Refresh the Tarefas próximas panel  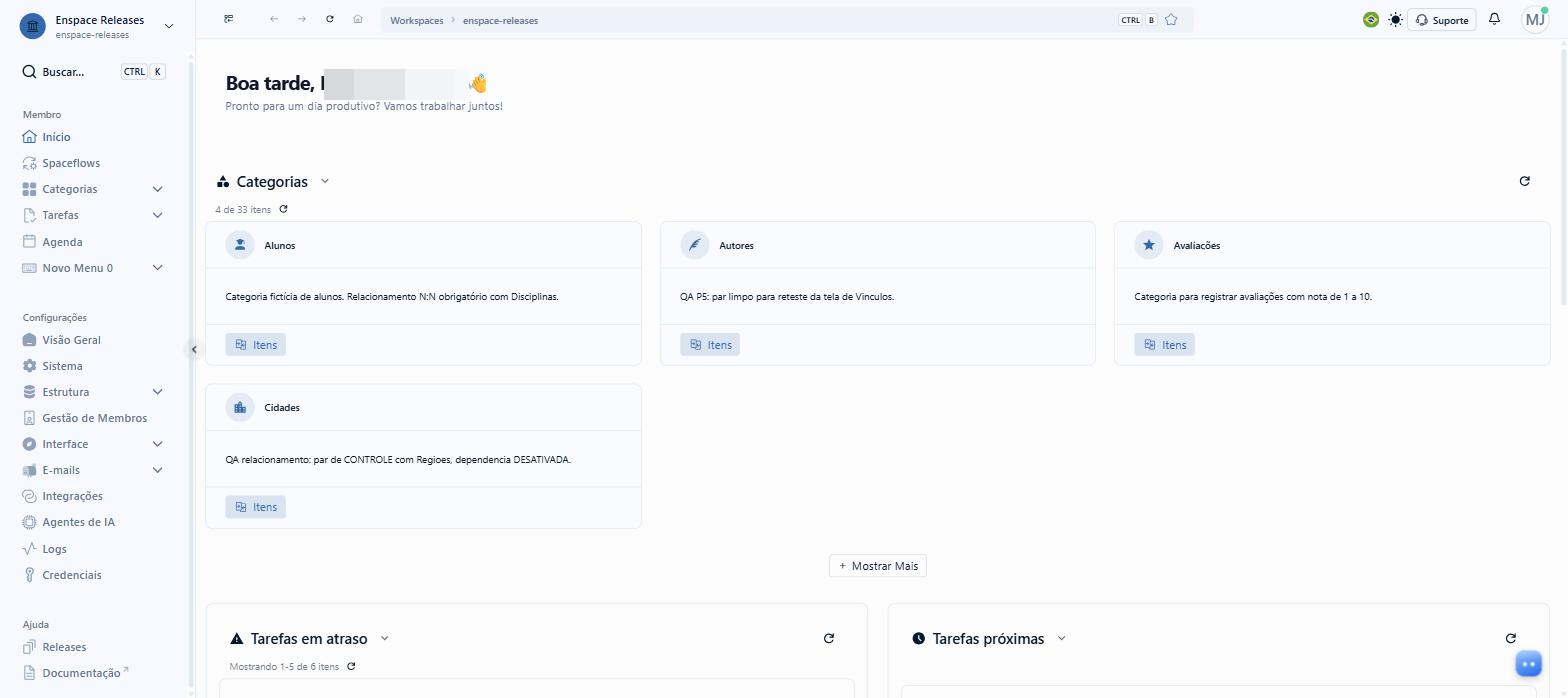coord(1510,638)
